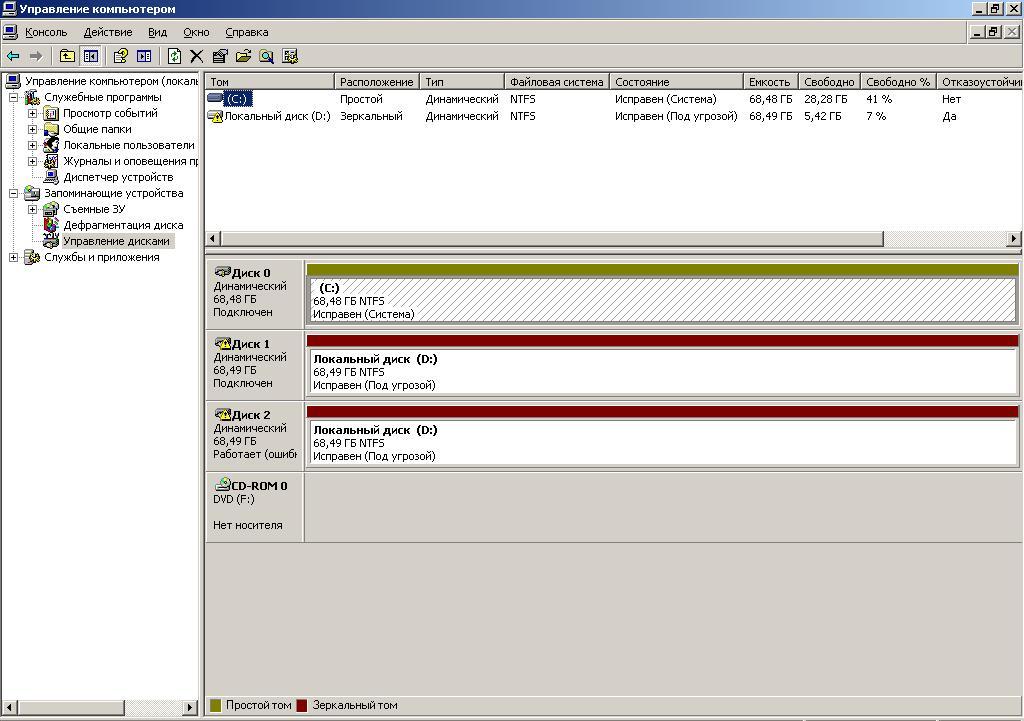Image resolution: width=1024 pixels, height=721 pixels.
Task: Click the Up one level folder icon
Action: click(x=67, y=57)
